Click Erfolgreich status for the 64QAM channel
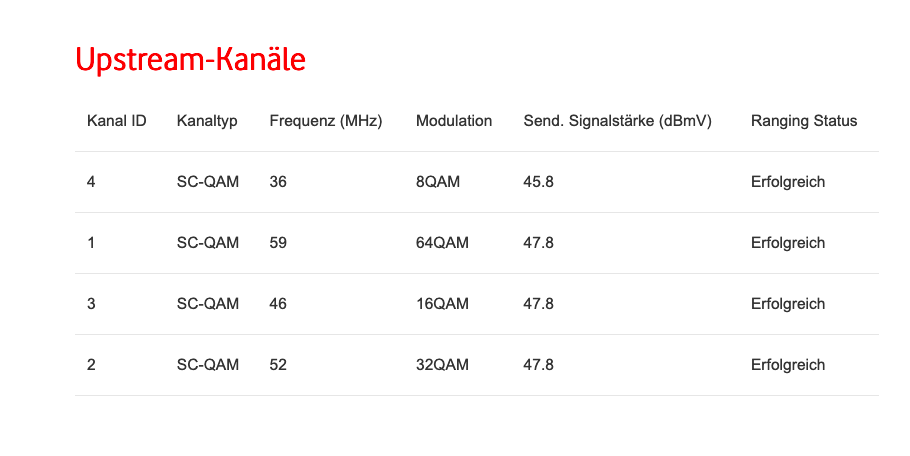The height and width of the screenshot is (456, 910). tap(788, 243)
